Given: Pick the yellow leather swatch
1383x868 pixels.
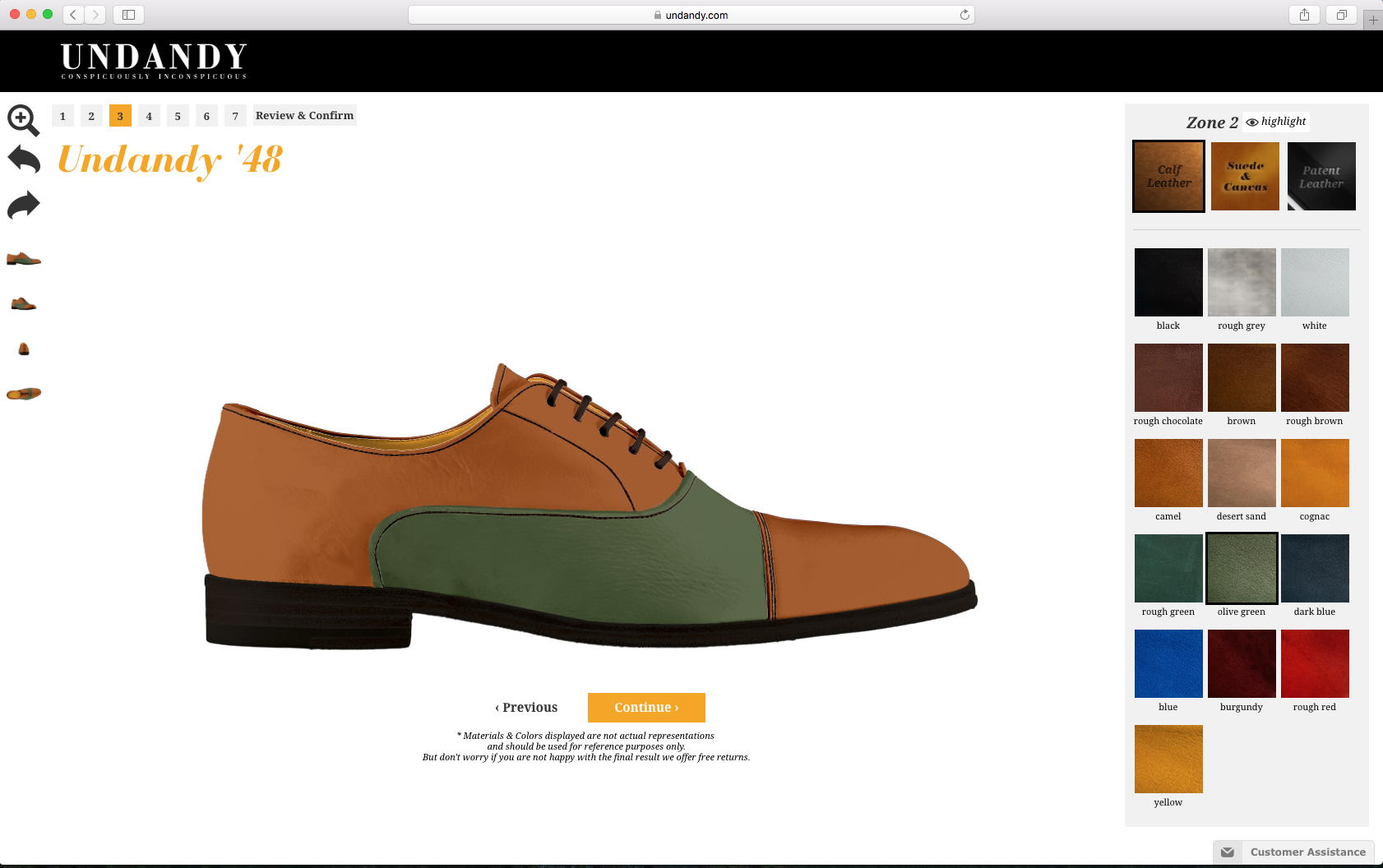Looking at the screenshot, I should point(1168,759).
